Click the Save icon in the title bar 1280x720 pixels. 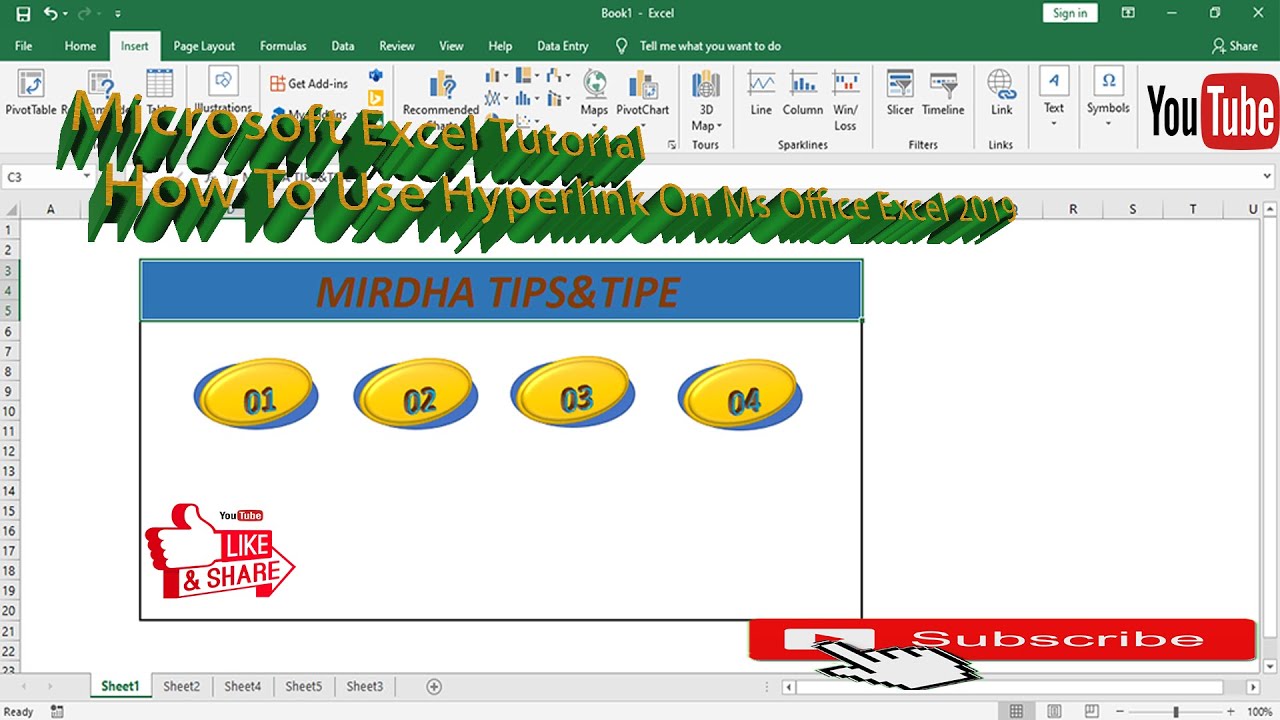click(x=23, y=14)
